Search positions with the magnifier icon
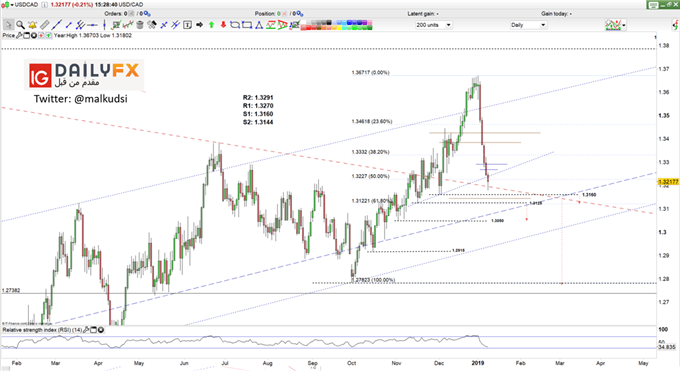Image resolution: width=680 pixels, height=371 pixels. (x=301, y=14)
